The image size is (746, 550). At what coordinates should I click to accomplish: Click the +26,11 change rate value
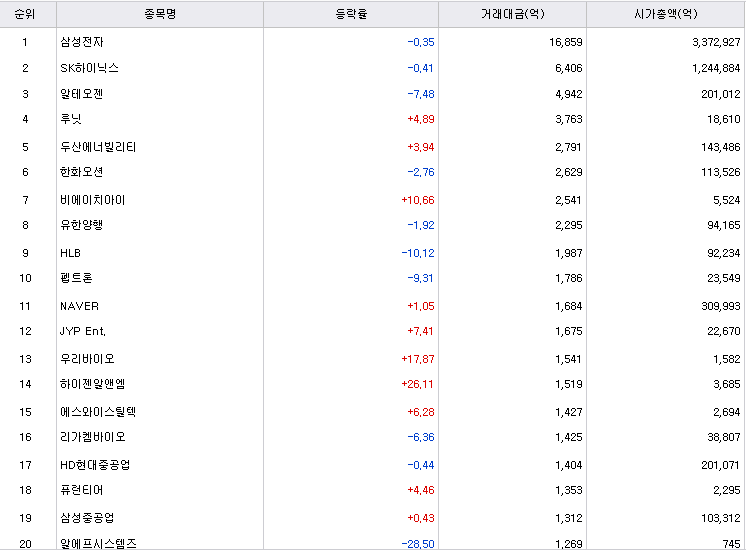pos(418,384)
